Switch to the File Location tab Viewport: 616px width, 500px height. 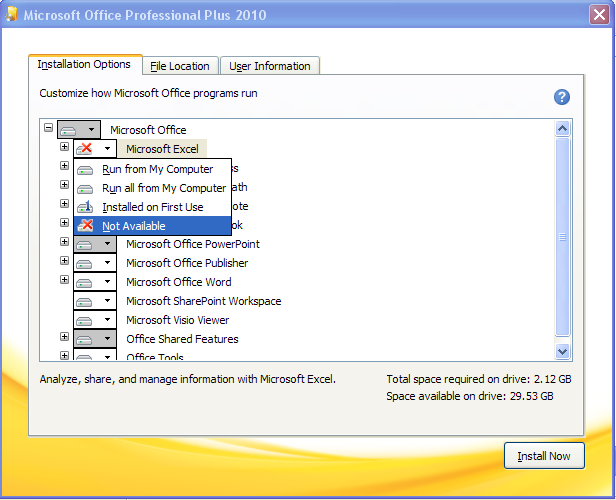[180, 66]
